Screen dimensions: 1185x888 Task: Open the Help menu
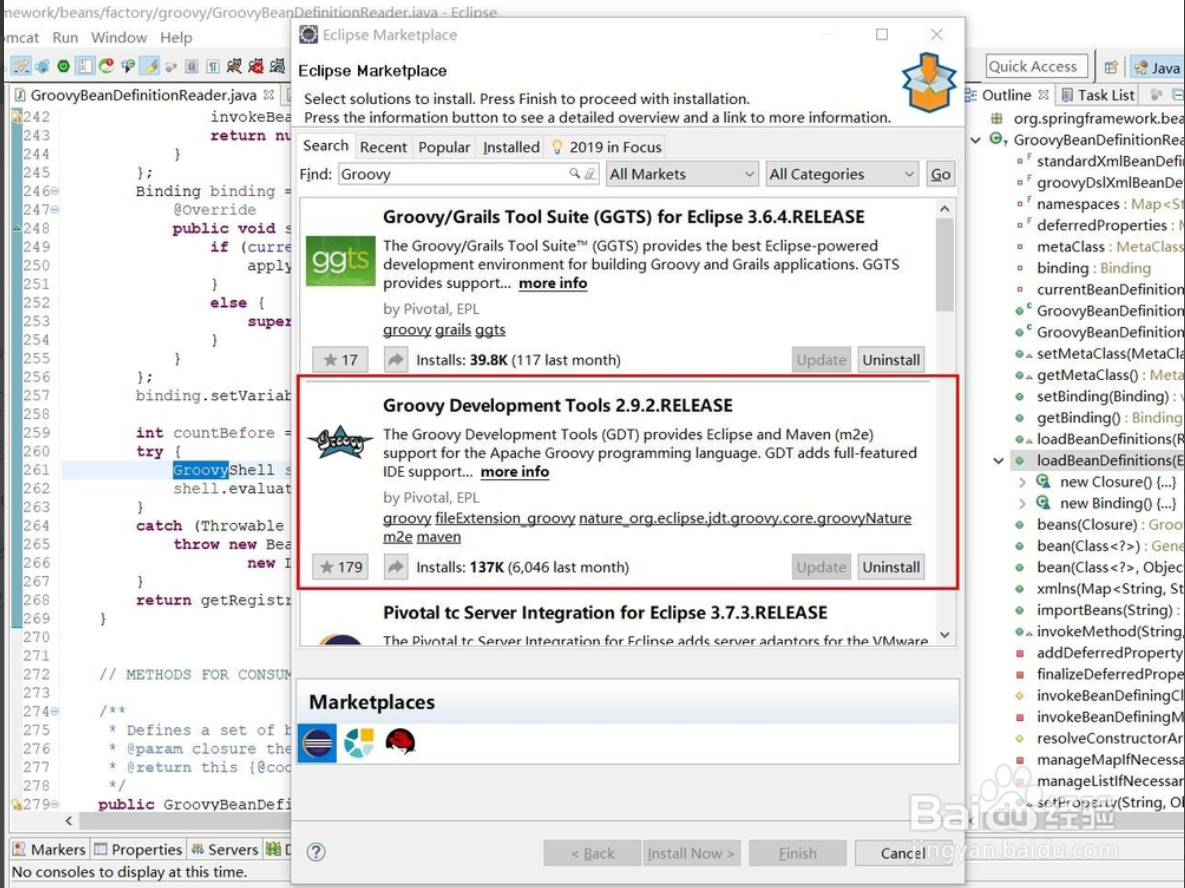click(176, 37)
